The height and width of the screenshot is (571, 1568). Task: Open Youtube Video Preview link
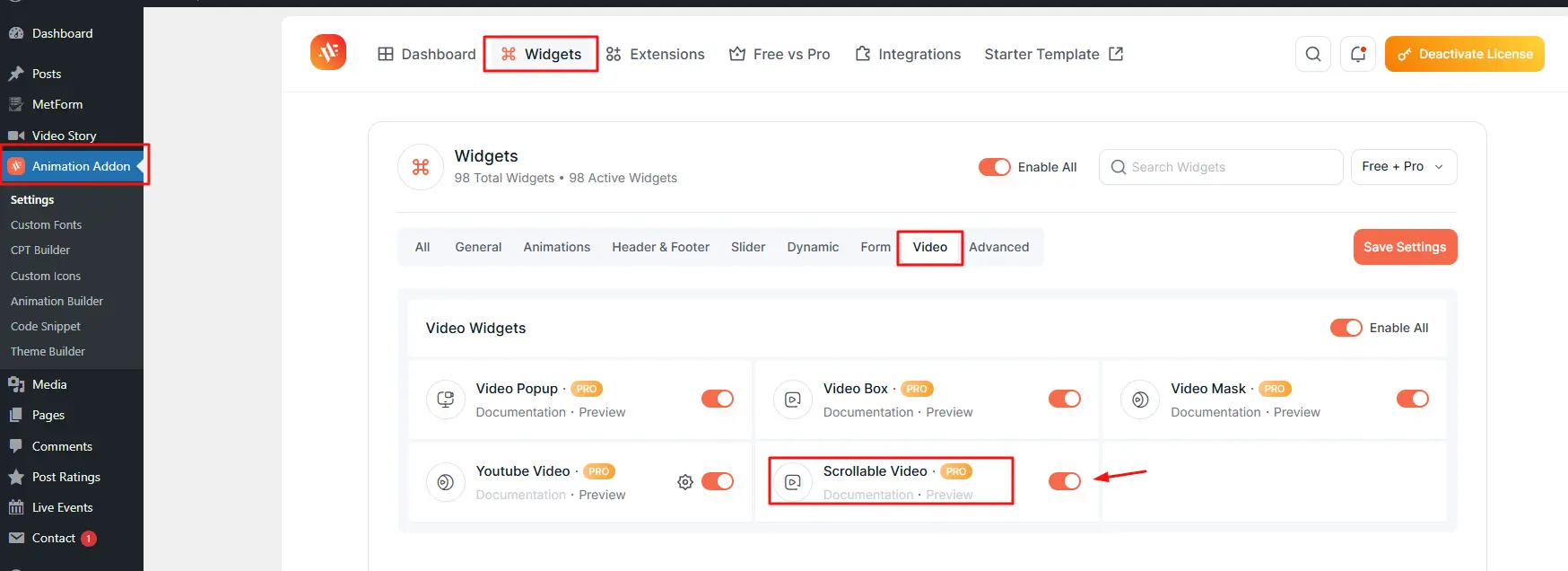click(x=602, y=495)
